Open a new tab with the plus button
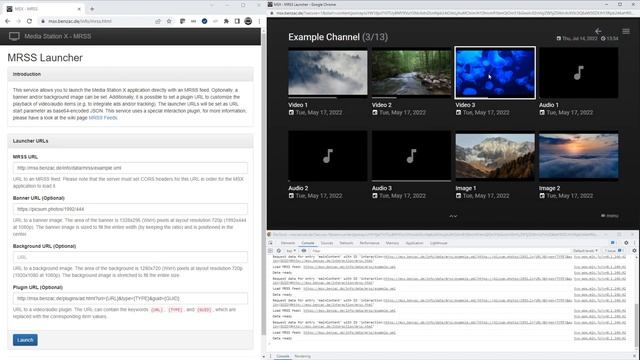 tap(92, 9)
